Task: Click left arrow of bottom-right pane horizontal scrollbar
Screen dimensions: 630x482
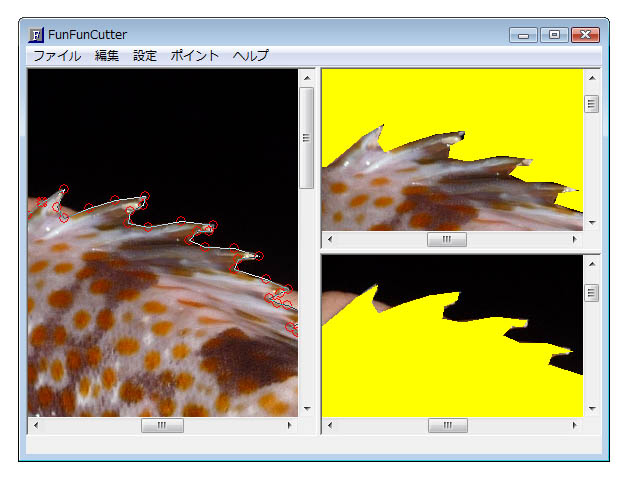Action: 330,425
